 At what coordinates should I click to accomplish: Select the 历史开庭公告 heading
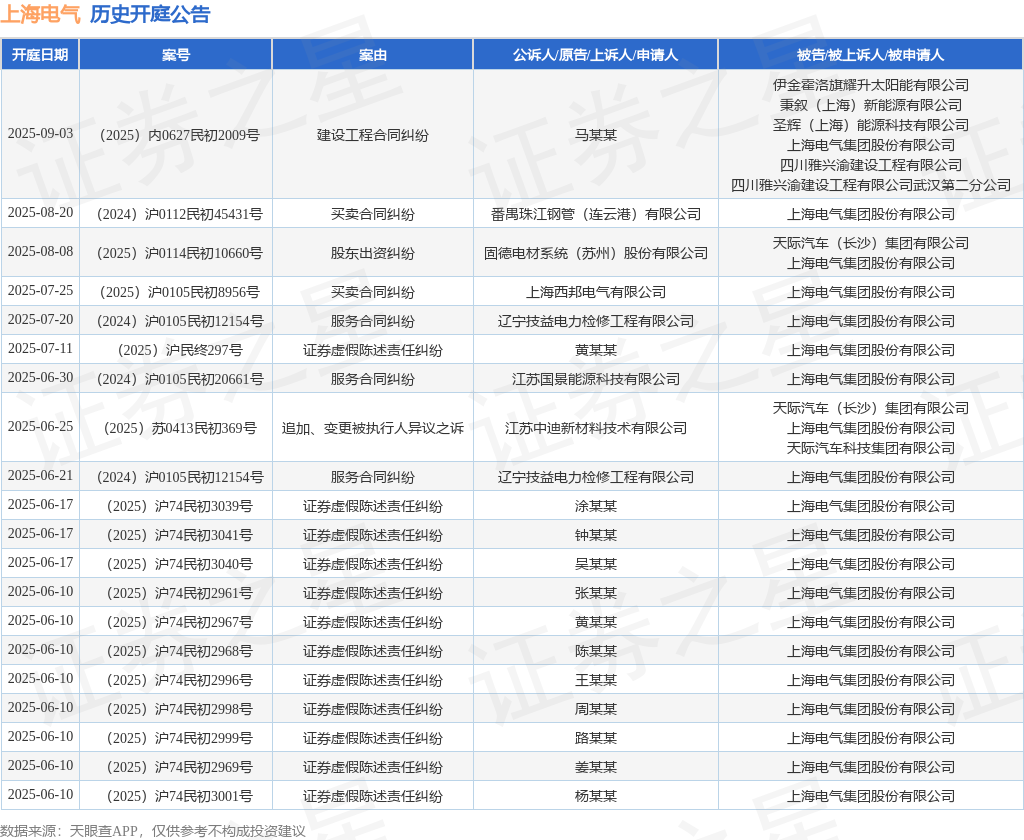click(x=150, y=14)
